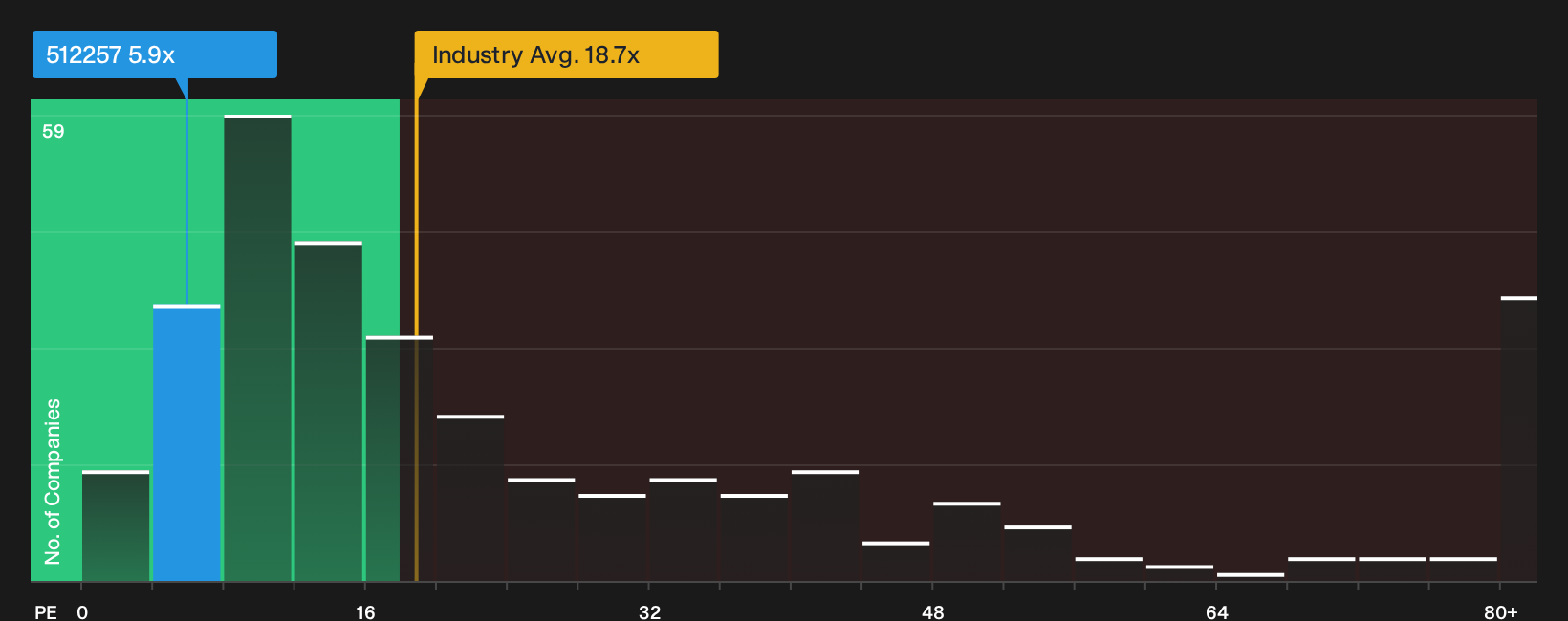Image resolution: width=1568 pixels, height=621 pixels.
Task: Click the PE axis label at bottom left
Action: [46, 611]
